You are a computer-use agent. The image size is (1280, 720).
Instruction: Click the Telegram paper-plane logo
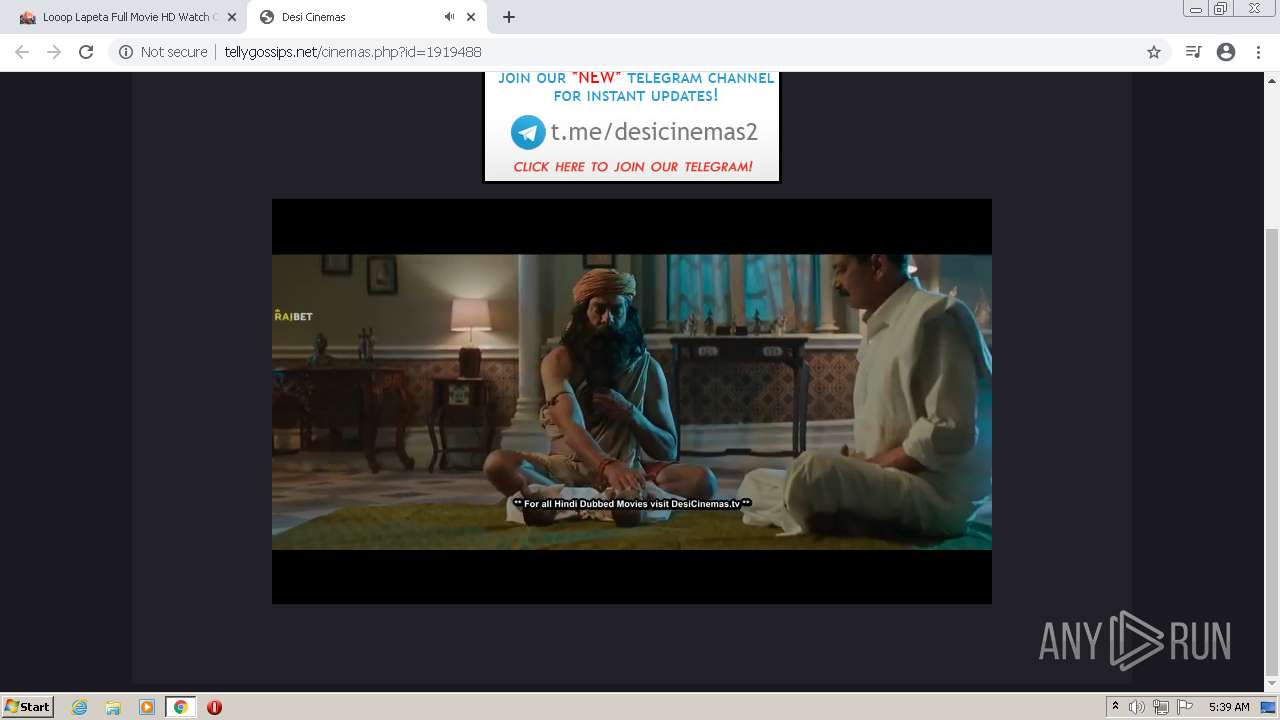click(528, 132)
